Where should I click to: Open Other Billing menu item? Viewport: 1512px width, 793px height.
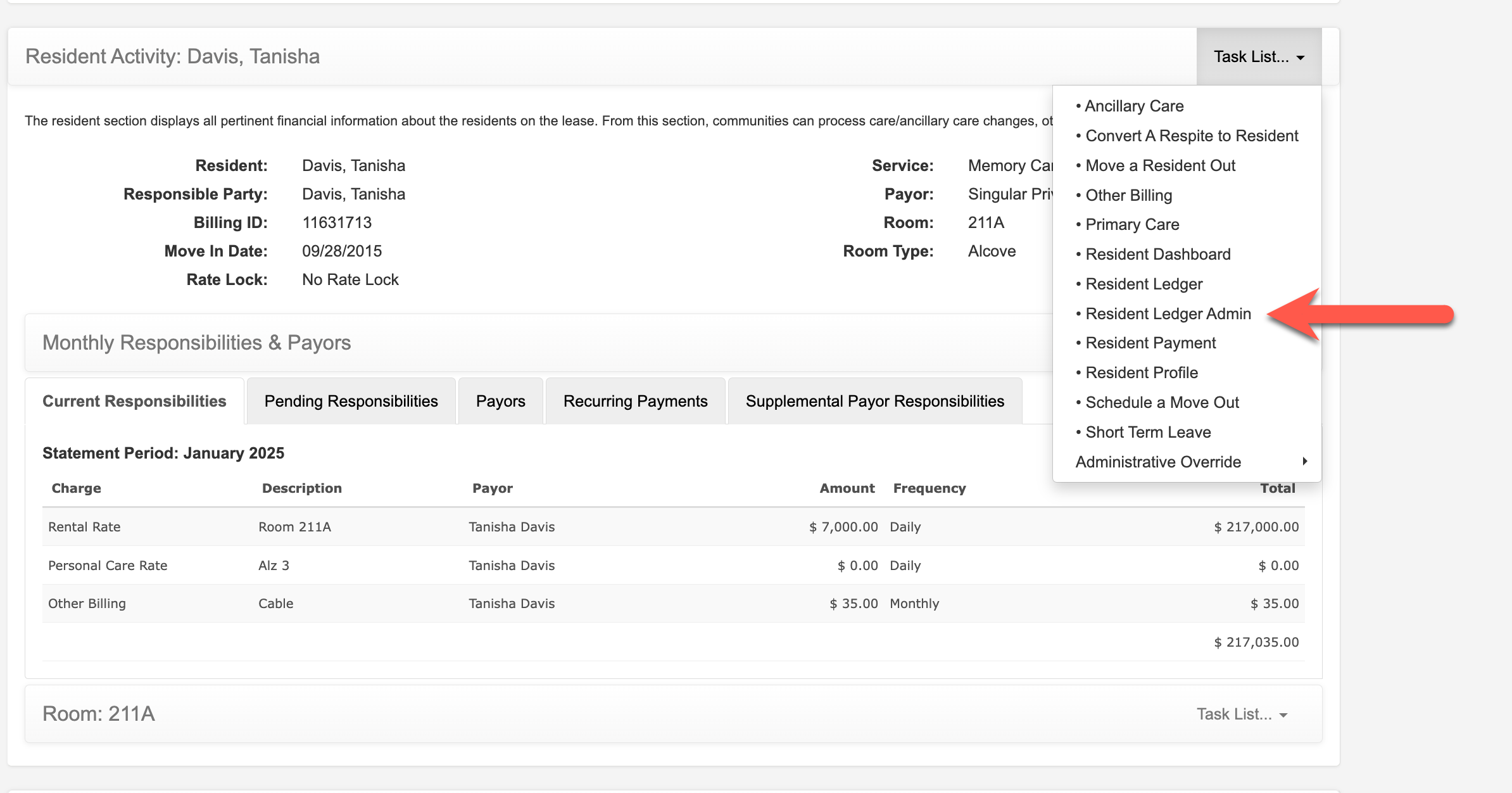1128,196
